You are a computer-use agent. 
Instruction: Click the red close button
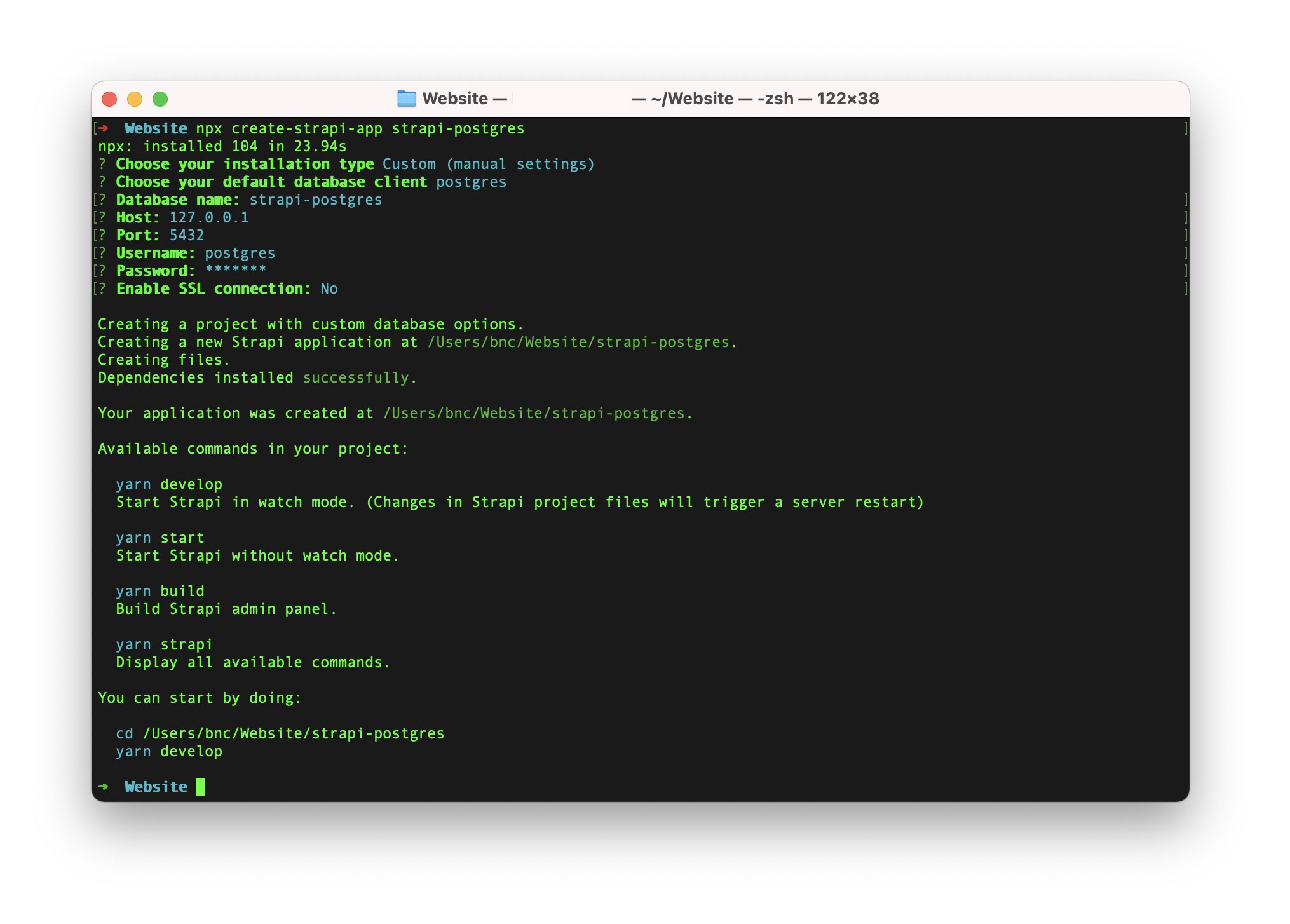point(111,99)
